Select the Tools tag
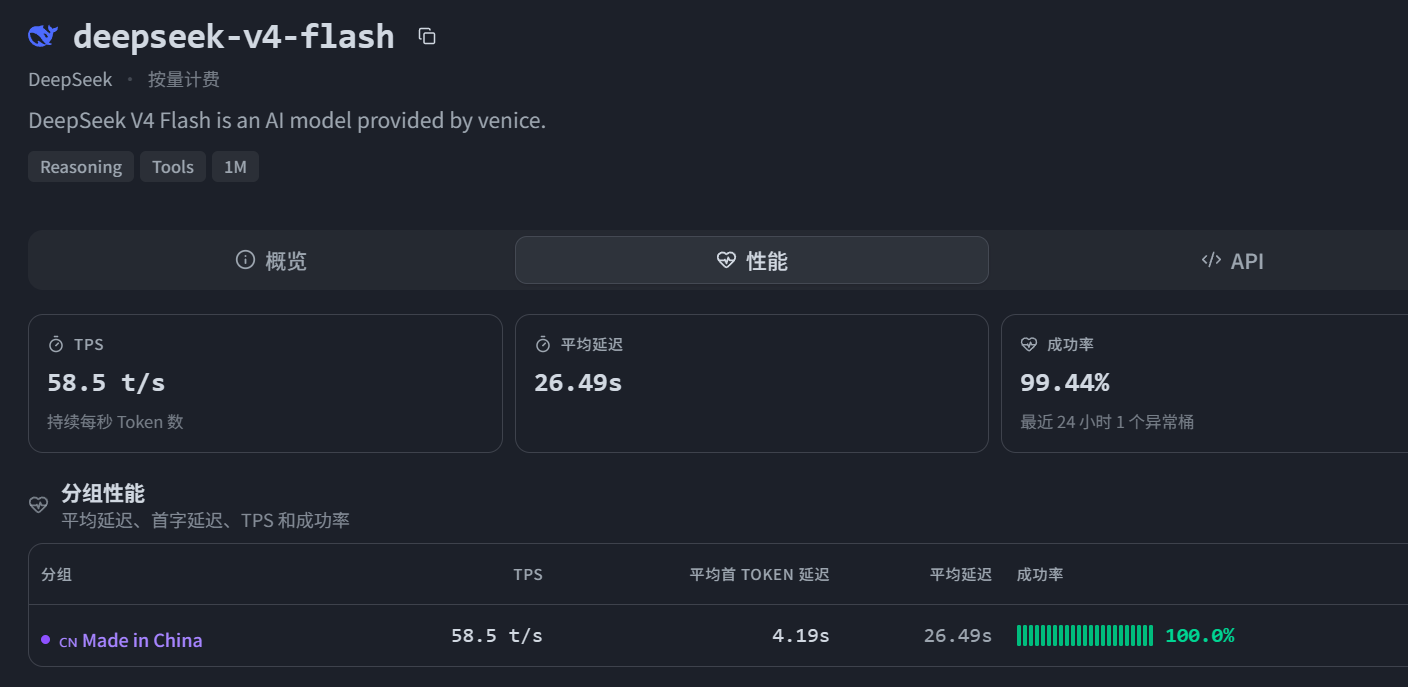1408x687 pixels. coord(173,167)
